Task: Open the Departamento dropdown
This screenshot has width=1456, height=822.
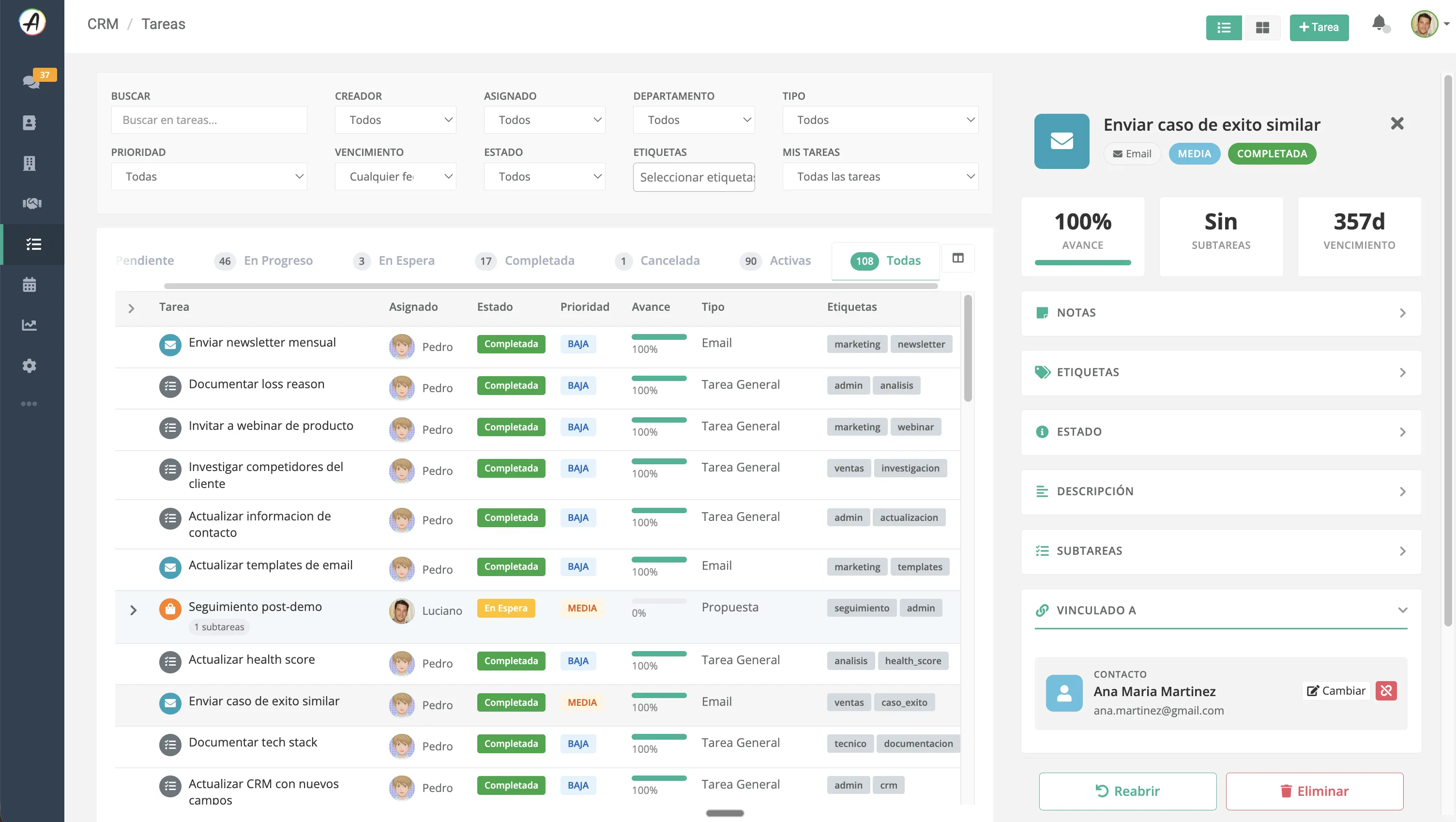Action: [x=694, y=120]
